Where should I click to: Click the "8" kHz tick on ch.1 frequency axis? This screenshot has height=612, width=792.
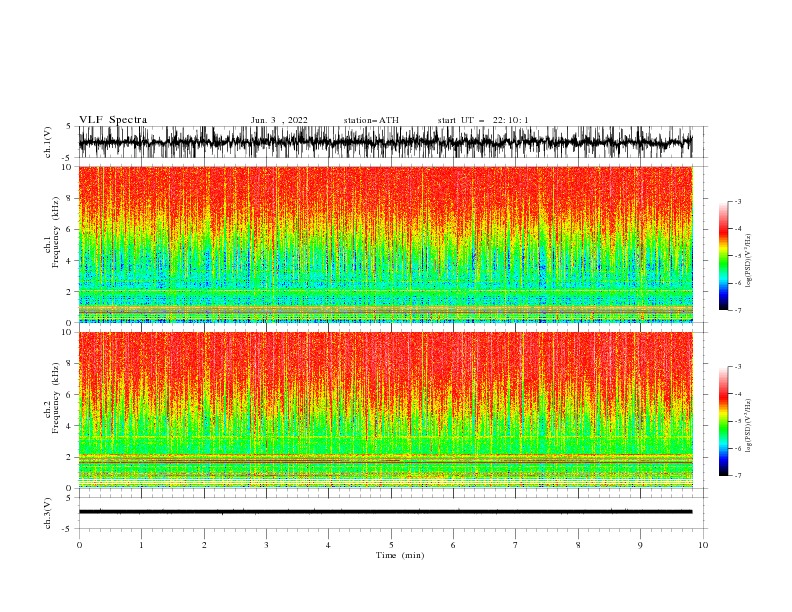tap(68, 198)
